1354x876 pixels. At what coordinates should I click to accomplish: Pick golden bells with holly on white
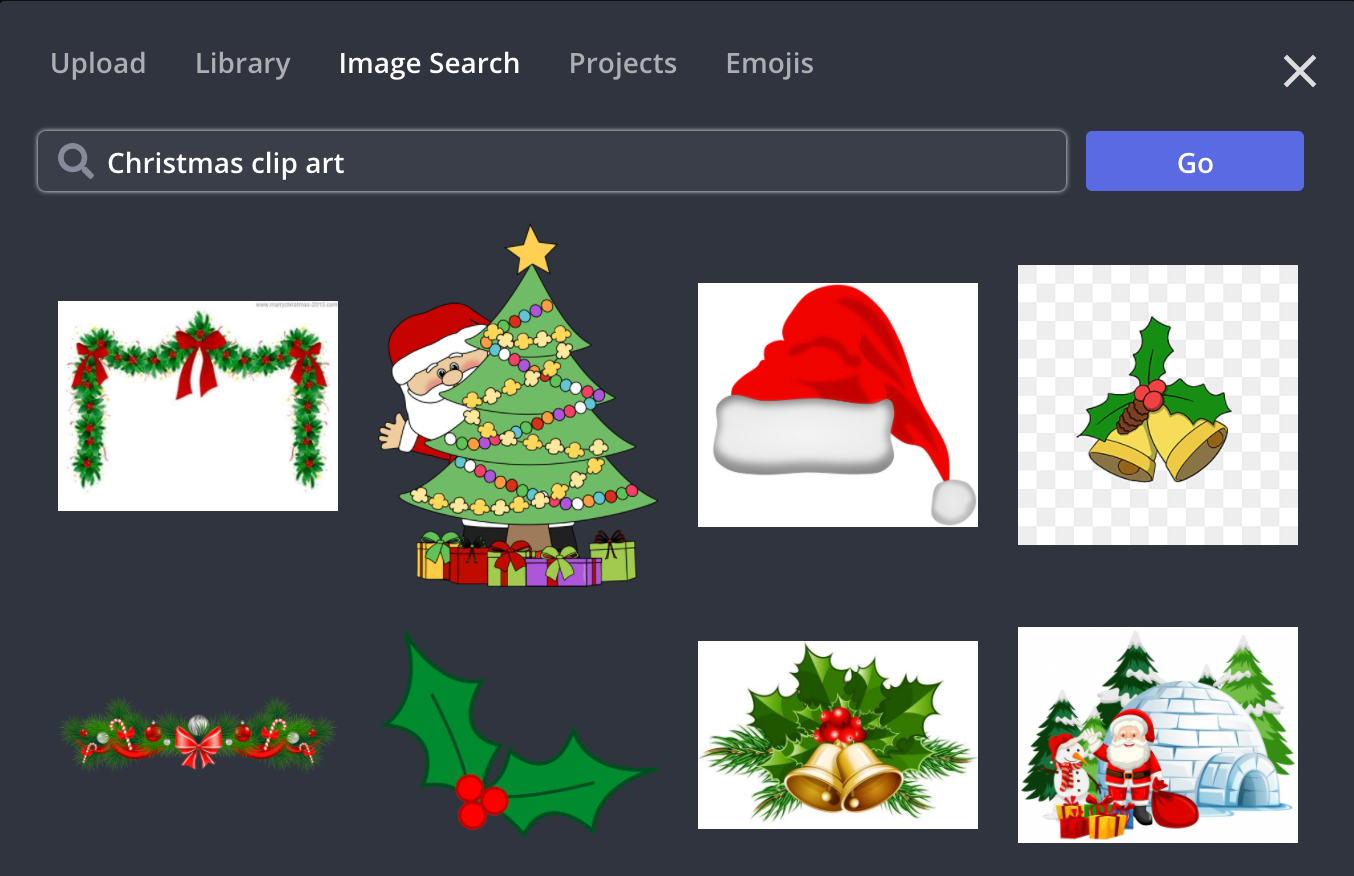point(837,735)
